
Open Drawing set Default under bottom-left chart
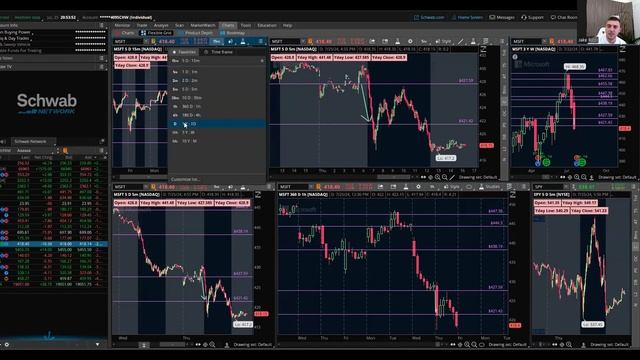pos(253,344)
